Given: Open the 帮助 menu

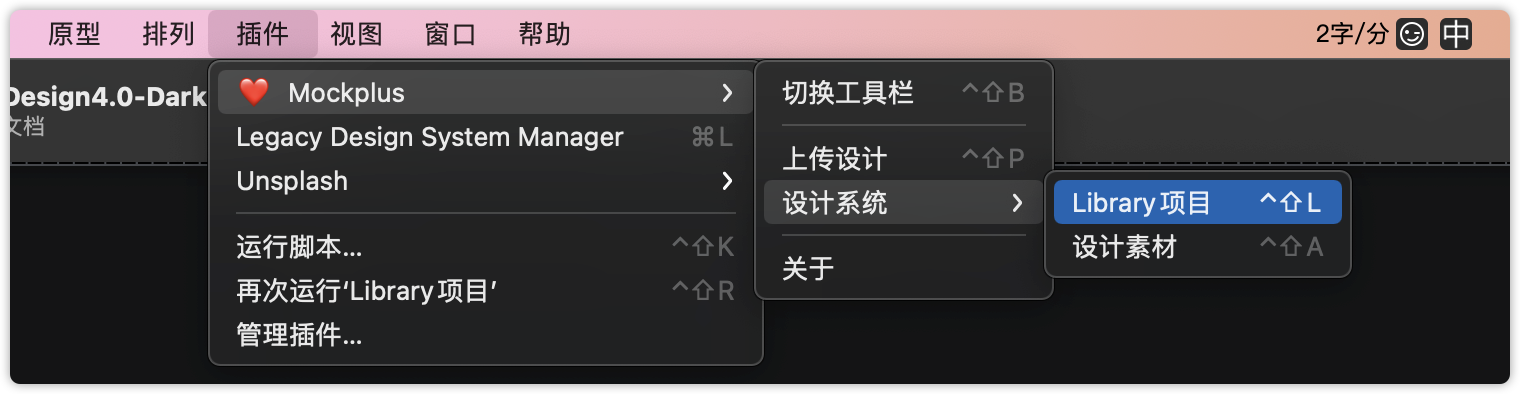Looking at the screenshot, I should pos(545,35).
